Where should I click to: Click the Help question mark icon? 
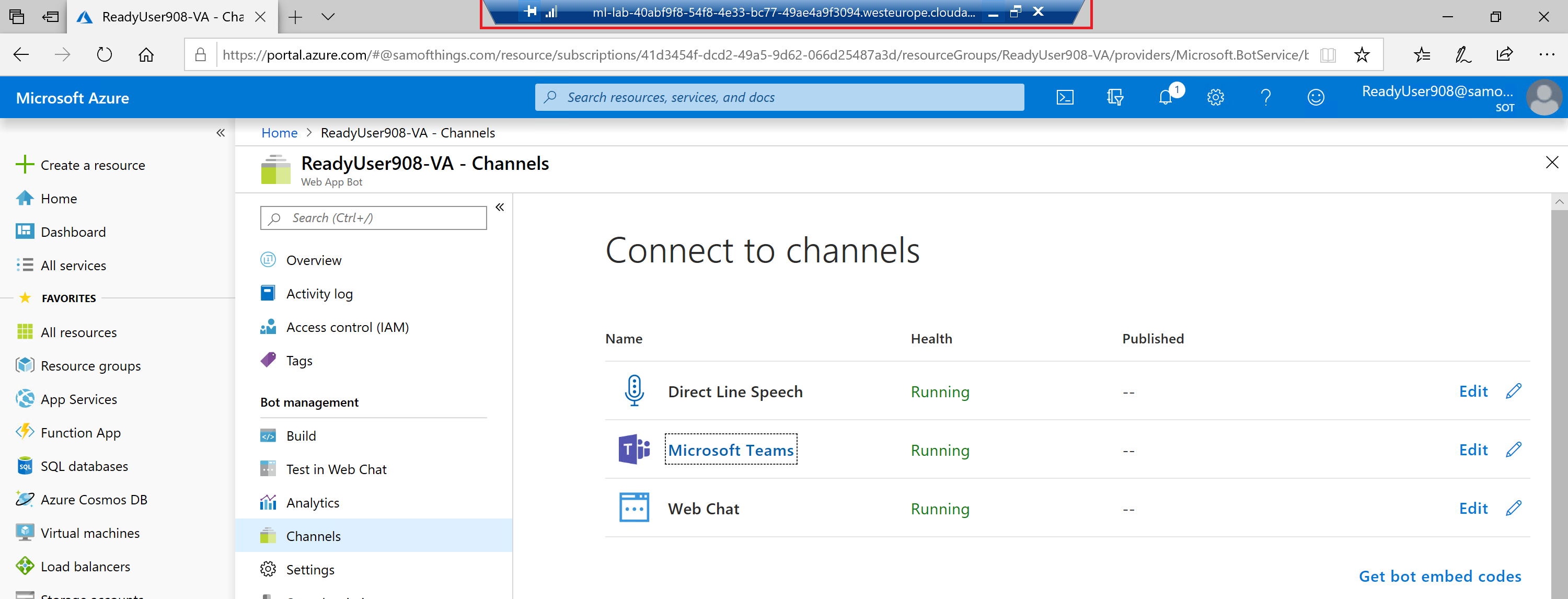[x=1265, y=97]
